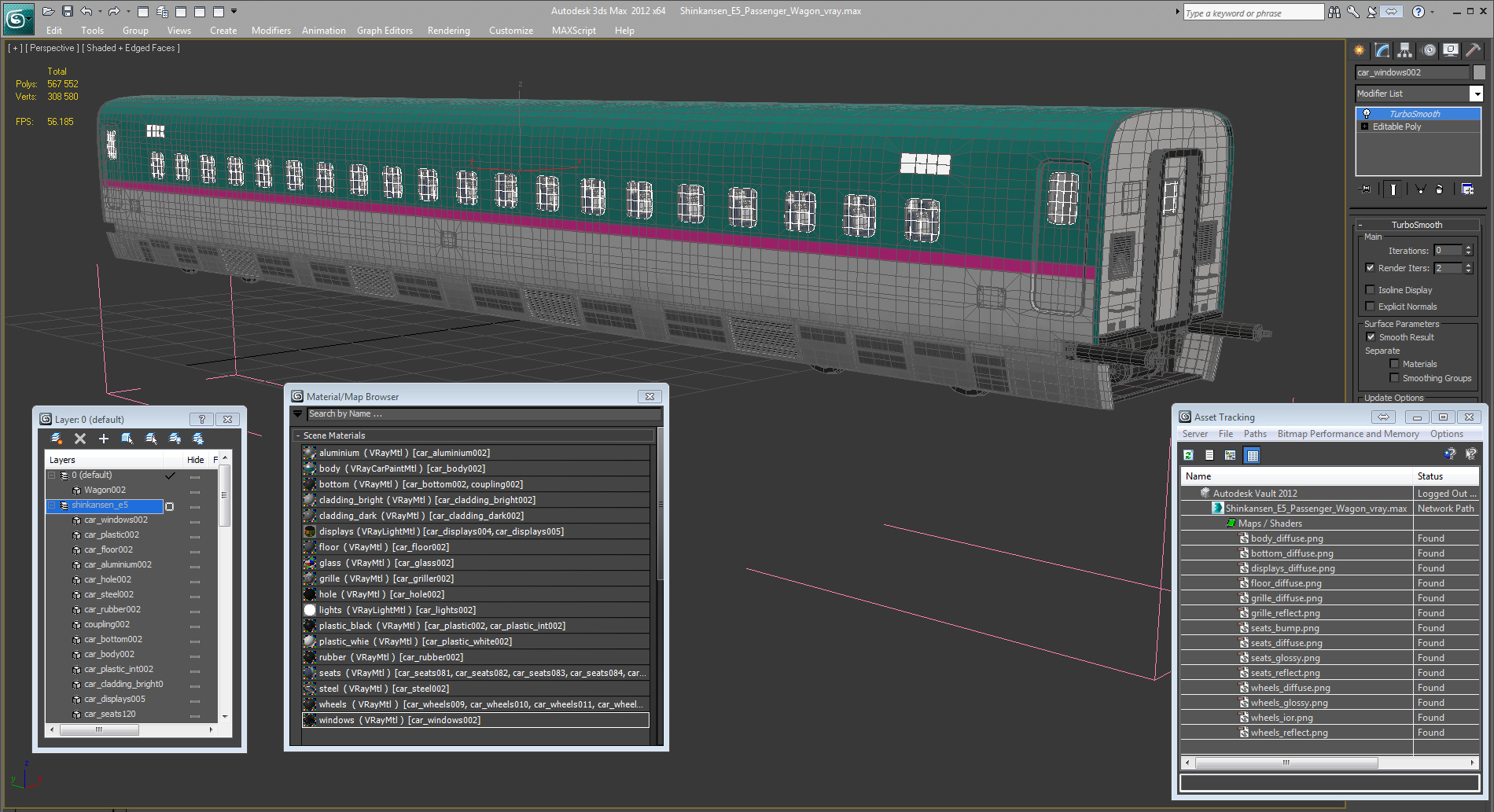Image resolution: width=1494 pixels, height=812 pixels.
Task: Click object color swatch beside car_windows002
Action: (x=1479, y=72)
